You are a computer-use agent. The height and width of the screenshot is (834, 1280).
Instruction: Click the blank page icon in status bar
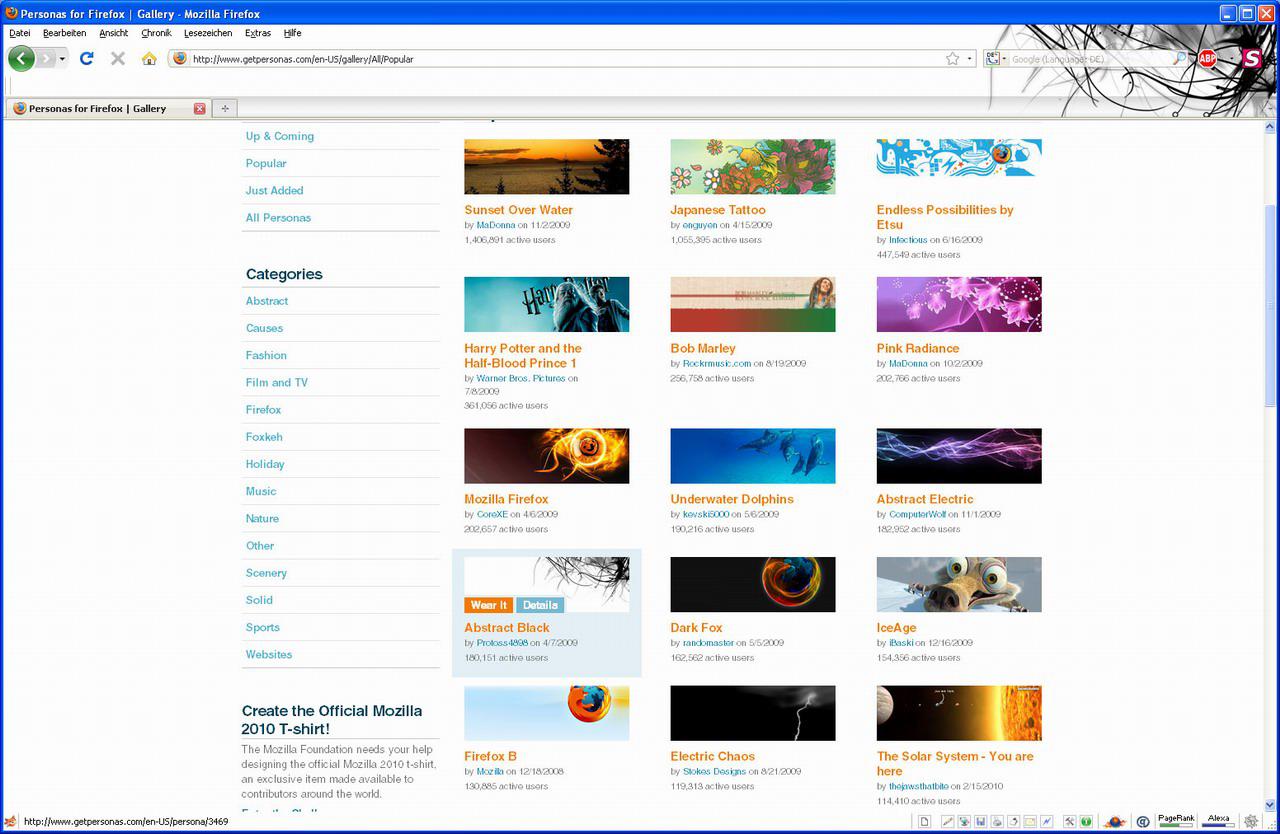[925, 822]
